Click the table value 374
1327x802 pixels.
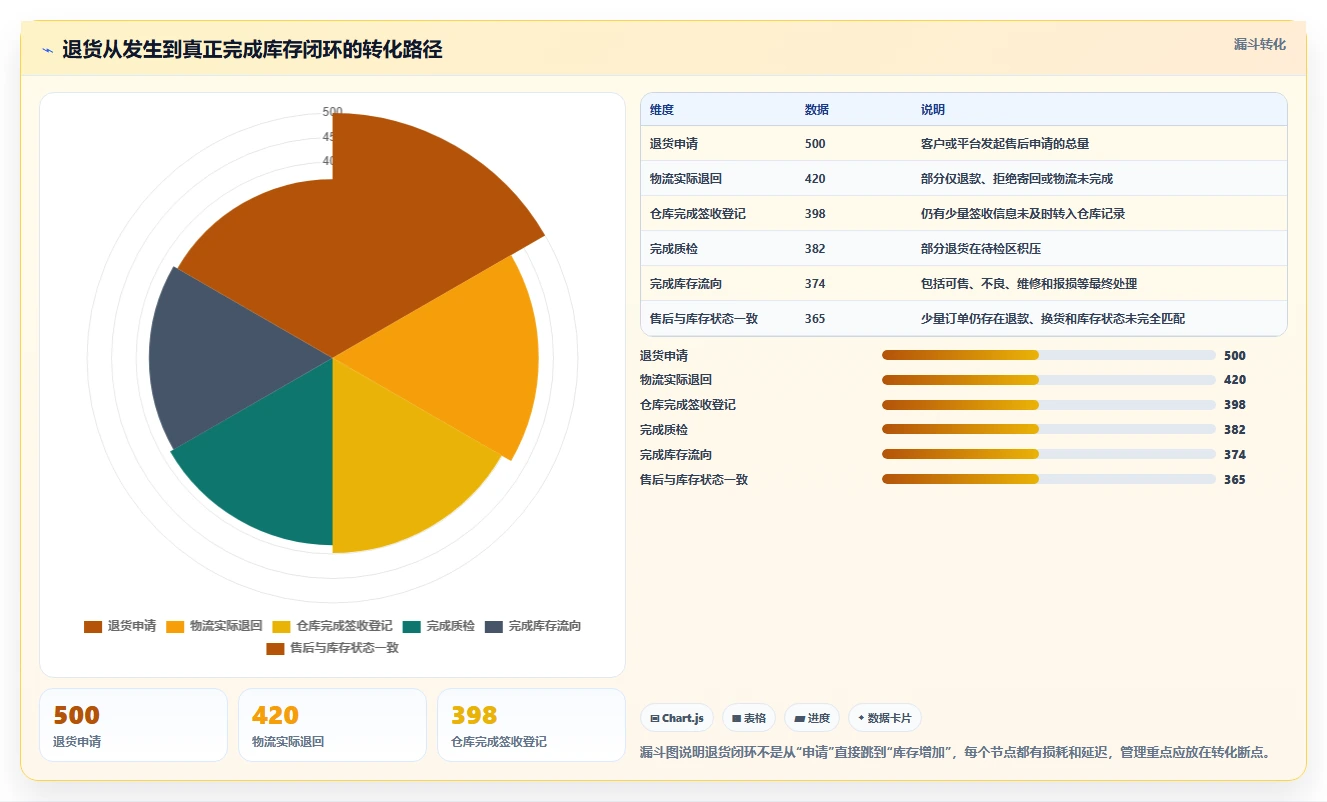(815, 284)
